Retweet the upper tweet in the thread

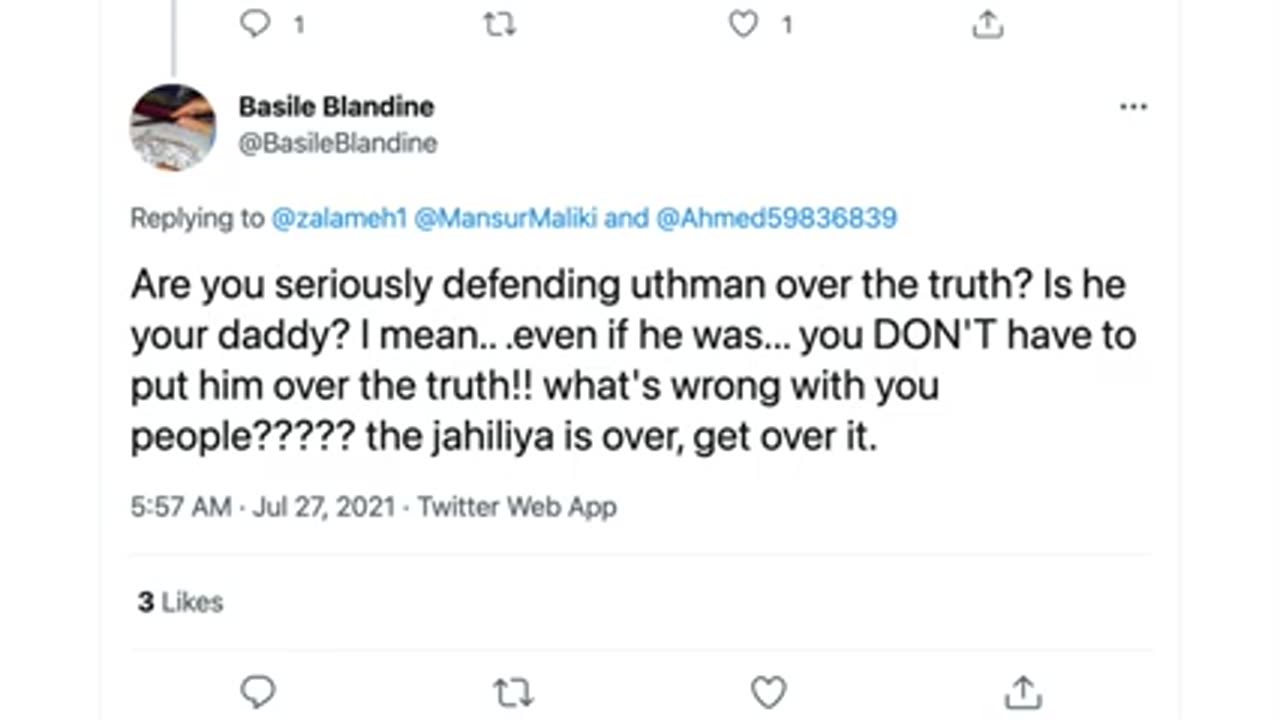(x=499, y=24)
